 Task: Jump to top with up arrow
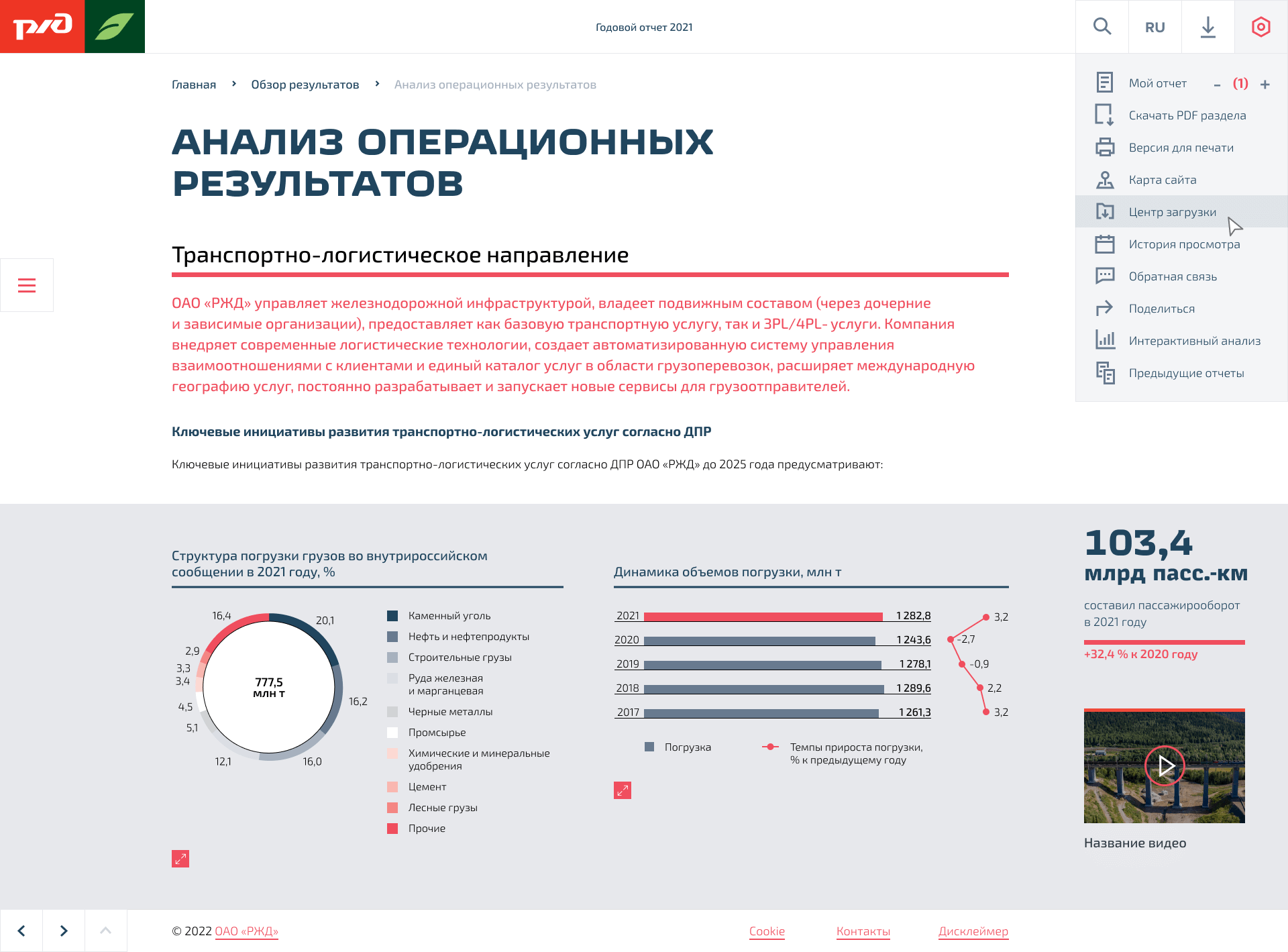105,931
